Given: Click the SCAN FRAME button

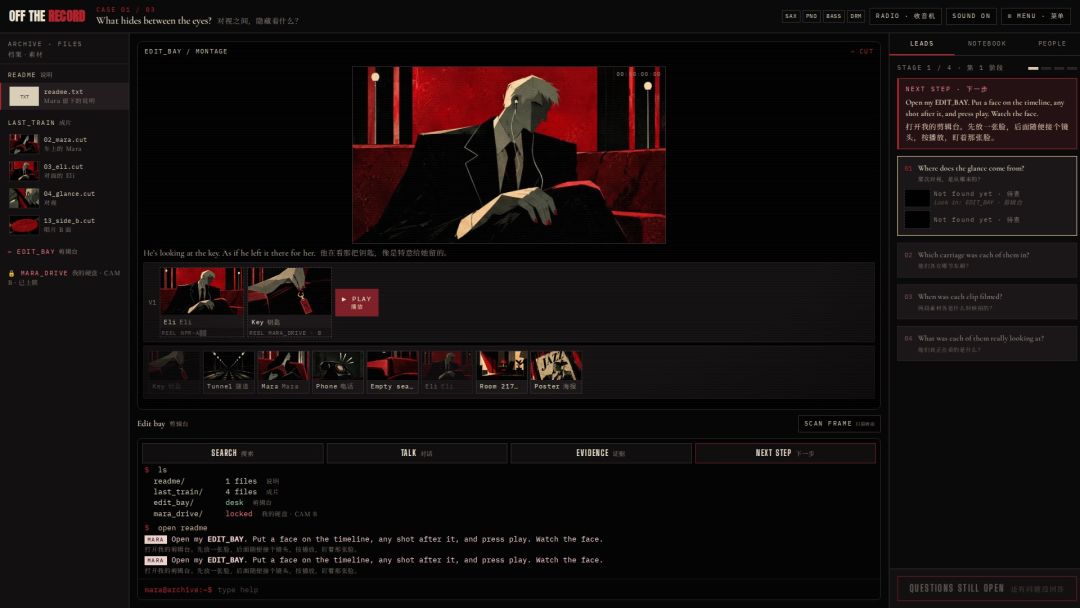Looking at the screenshot, I should tap(839, 423).
